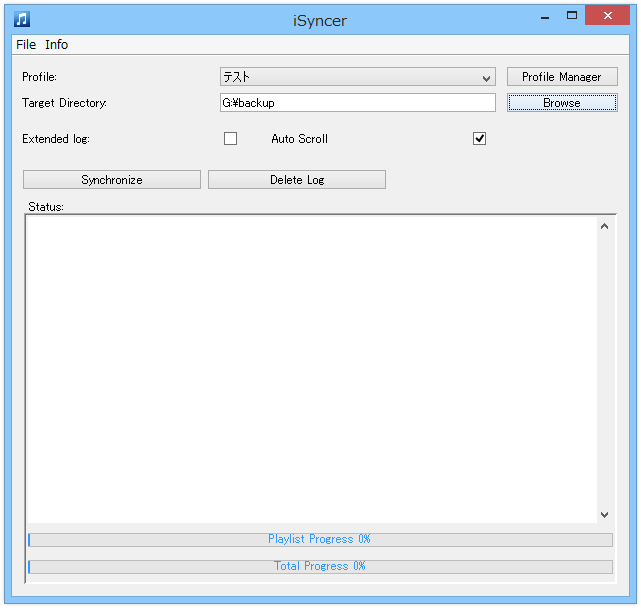
Task: Open the Profile Manager
Action: pyautogui.click(x=562, y=77)
